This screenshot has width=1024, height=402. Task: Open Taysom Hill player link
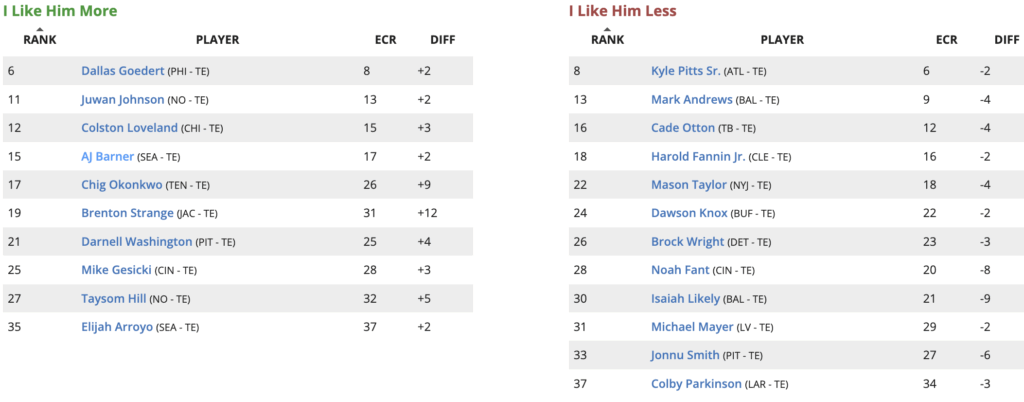tap(116, 299)
